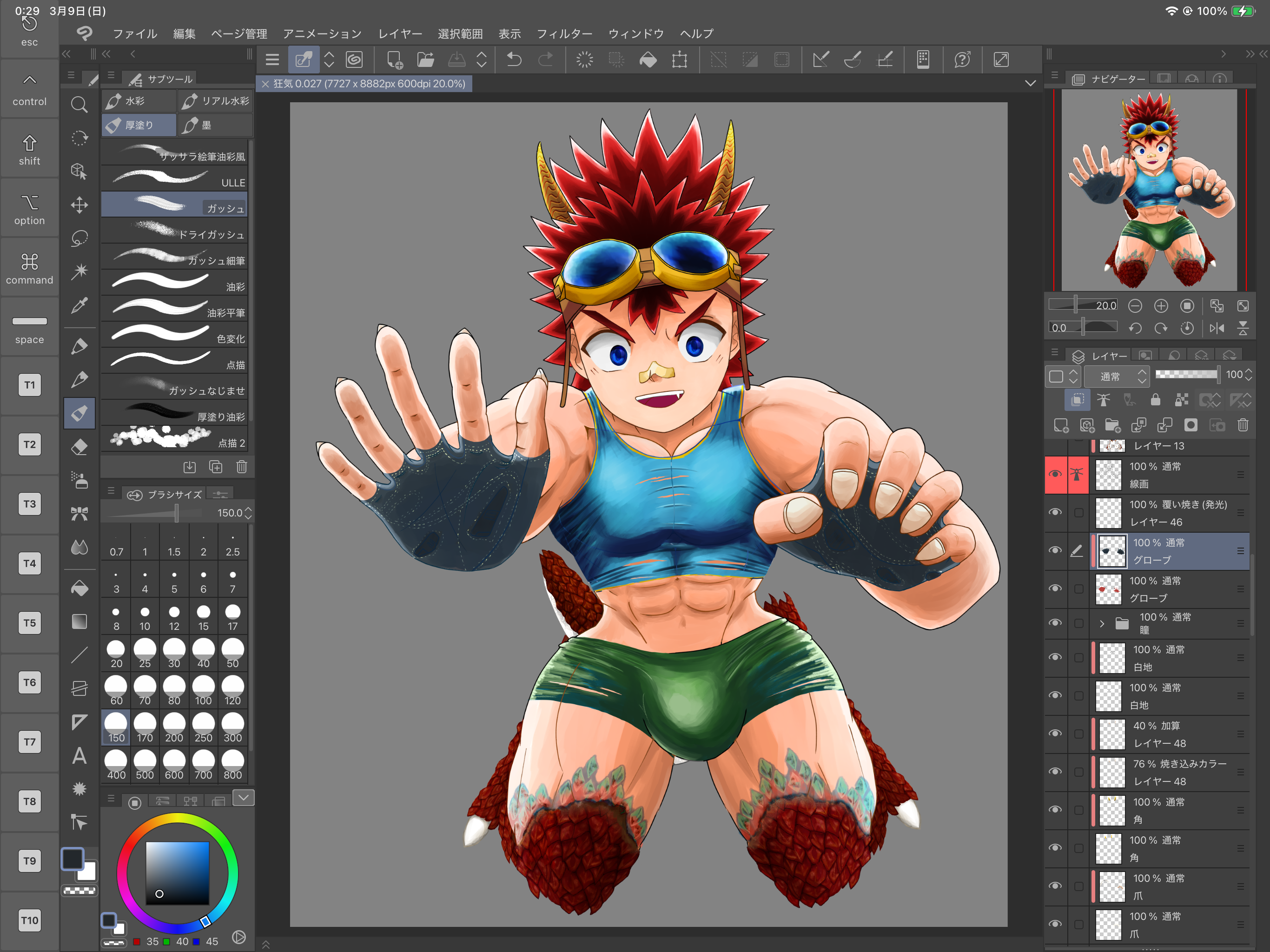Choose brush size preset 300

(232, 728)
